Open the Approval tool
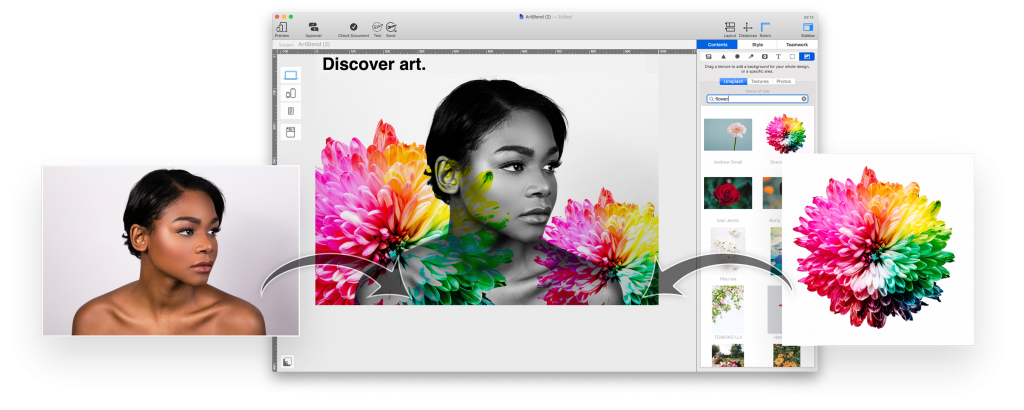Screen dimensions: 1024x410 point(313,27)
